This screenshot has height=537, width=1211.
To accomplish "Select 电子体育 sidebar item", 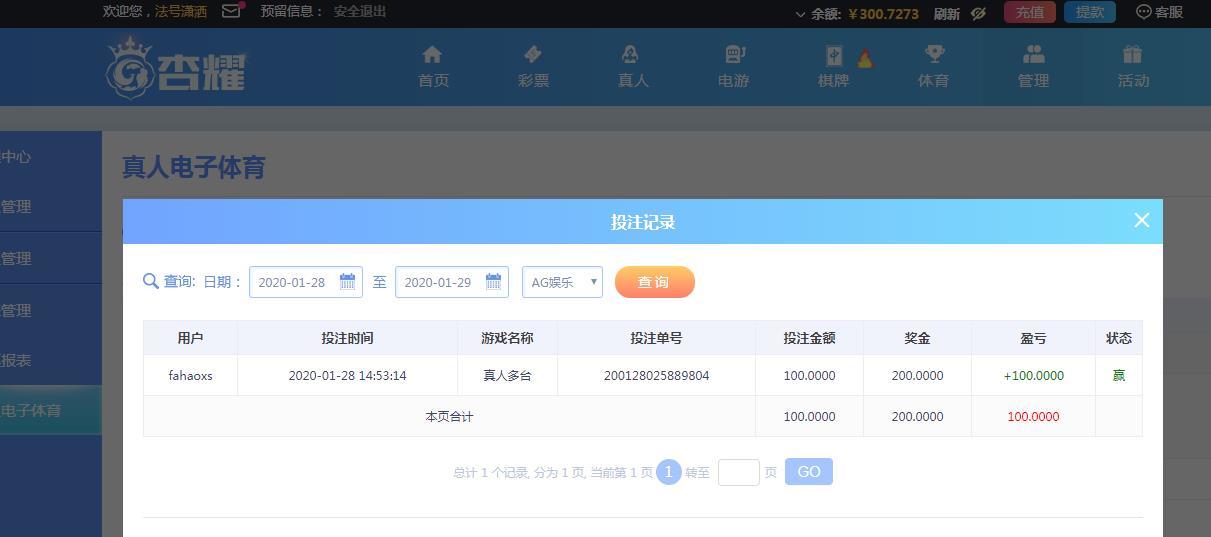I will 50,410.
